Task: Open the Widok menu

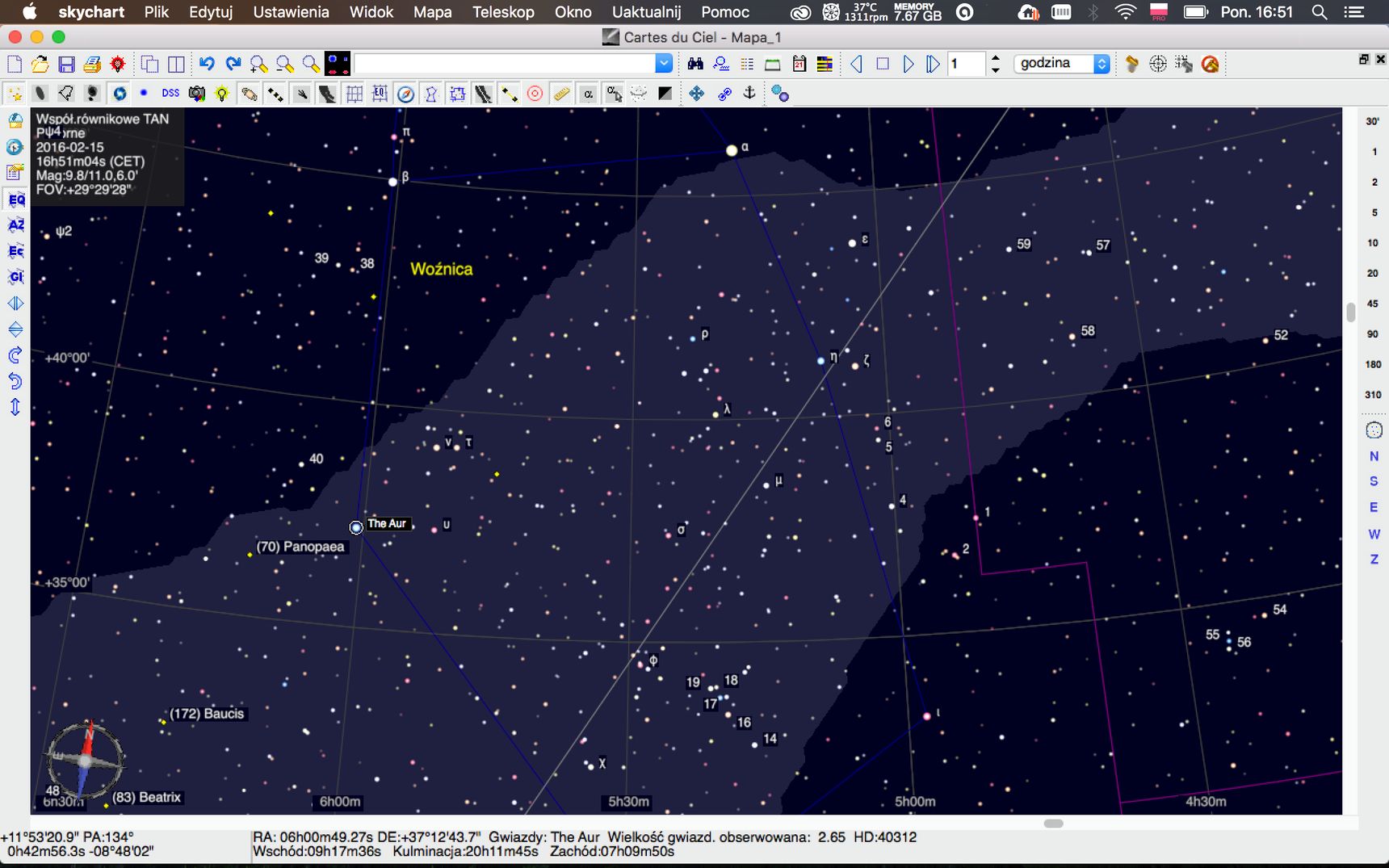Action: point(371,12)
